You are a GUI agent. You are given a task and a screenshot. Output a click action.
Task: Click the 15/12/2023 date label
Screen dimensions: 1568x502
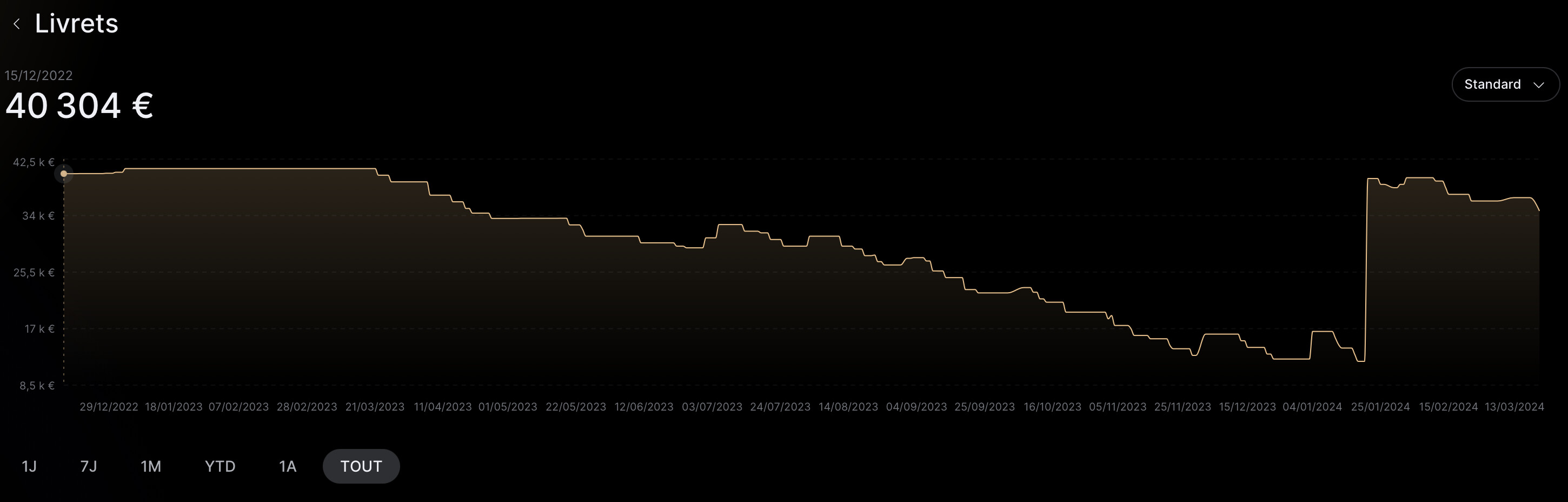(x=1247, y=406)
